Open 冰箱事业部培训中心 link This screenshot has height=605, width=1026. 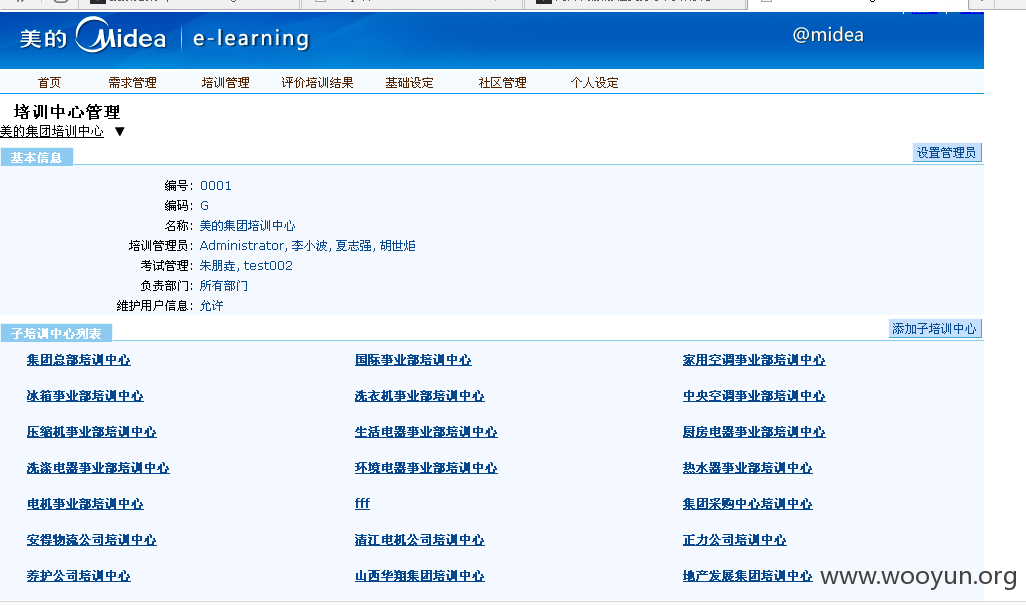tap(85, 396)
